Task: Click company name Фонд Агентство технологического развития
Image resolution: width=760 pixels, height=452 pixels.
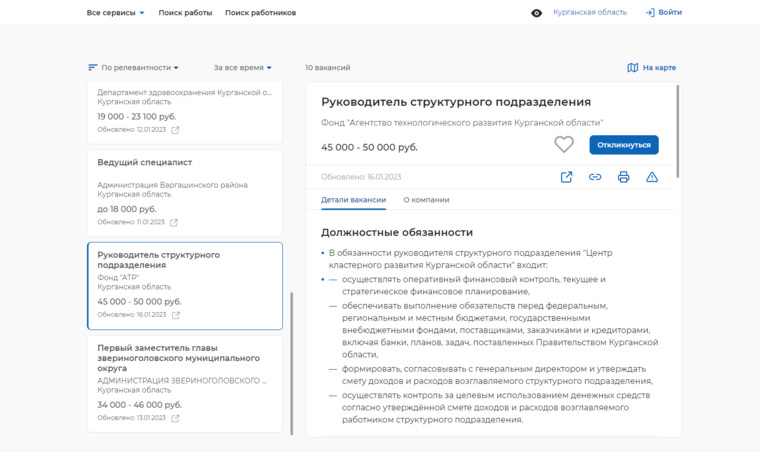Action: (462, 123)
